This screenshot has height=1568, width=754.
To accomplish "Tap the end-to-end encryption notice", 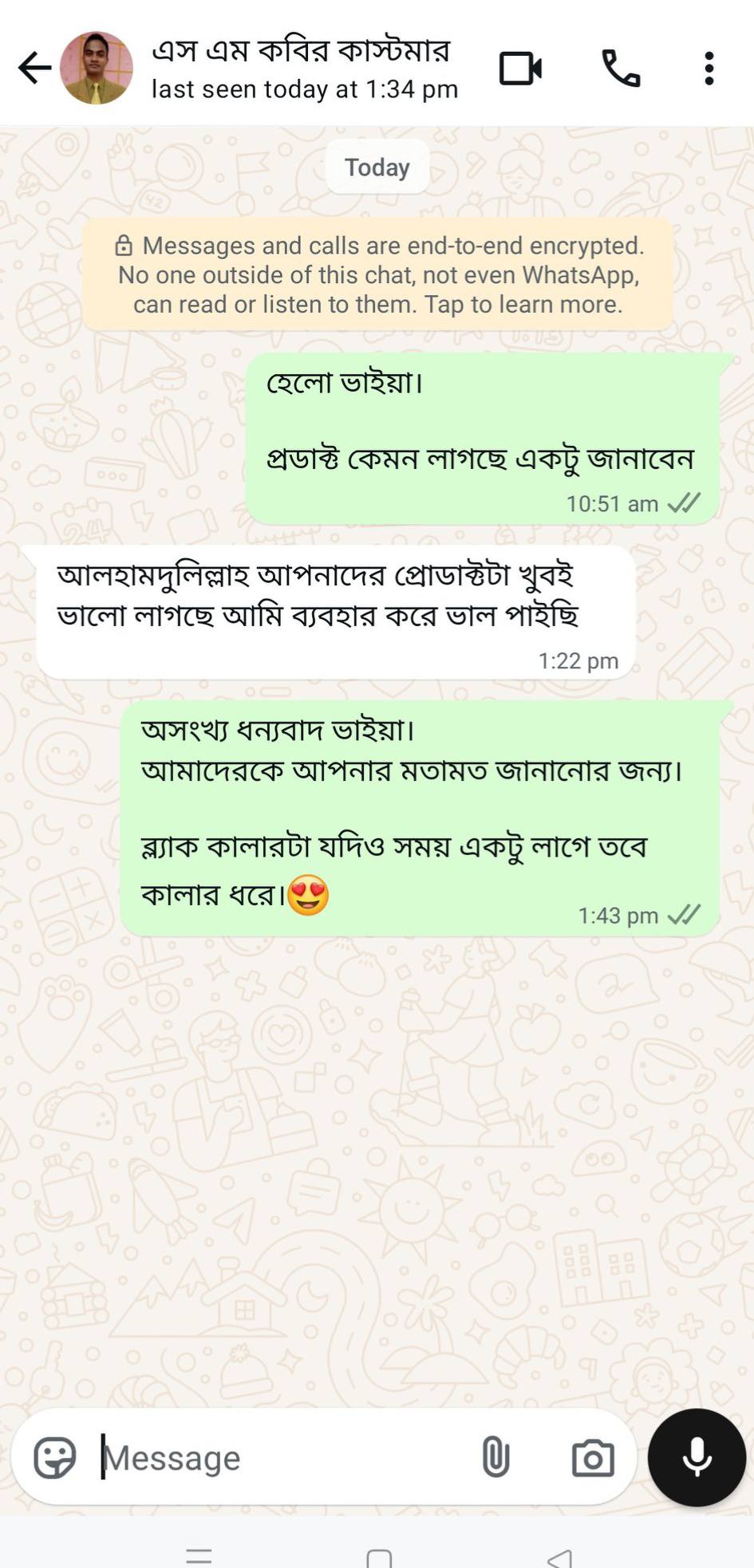I will (377, 274).
